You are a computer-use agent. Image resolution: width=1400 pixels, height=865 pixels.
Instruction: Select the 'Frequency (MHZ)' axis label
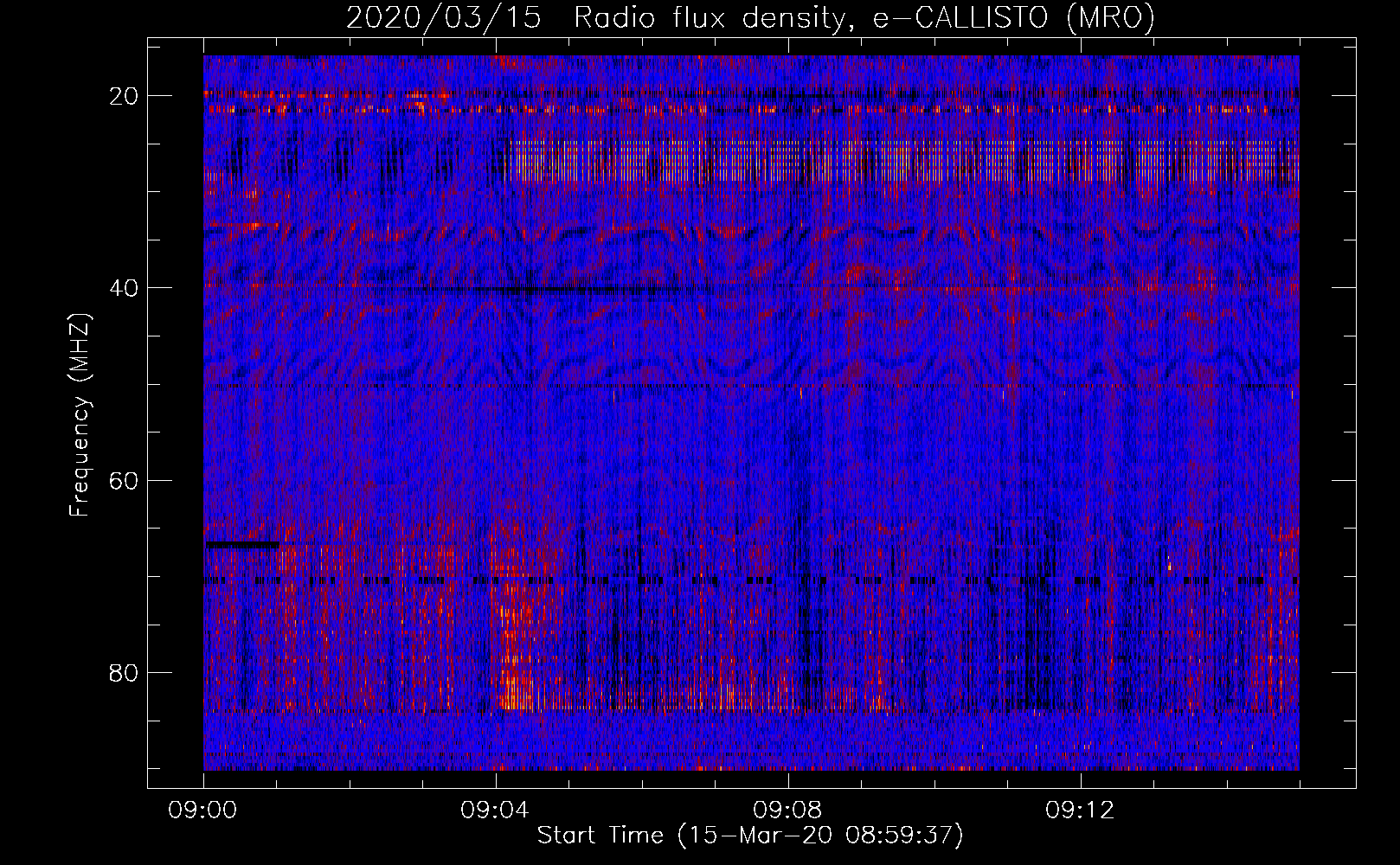[x=80, y=415]
